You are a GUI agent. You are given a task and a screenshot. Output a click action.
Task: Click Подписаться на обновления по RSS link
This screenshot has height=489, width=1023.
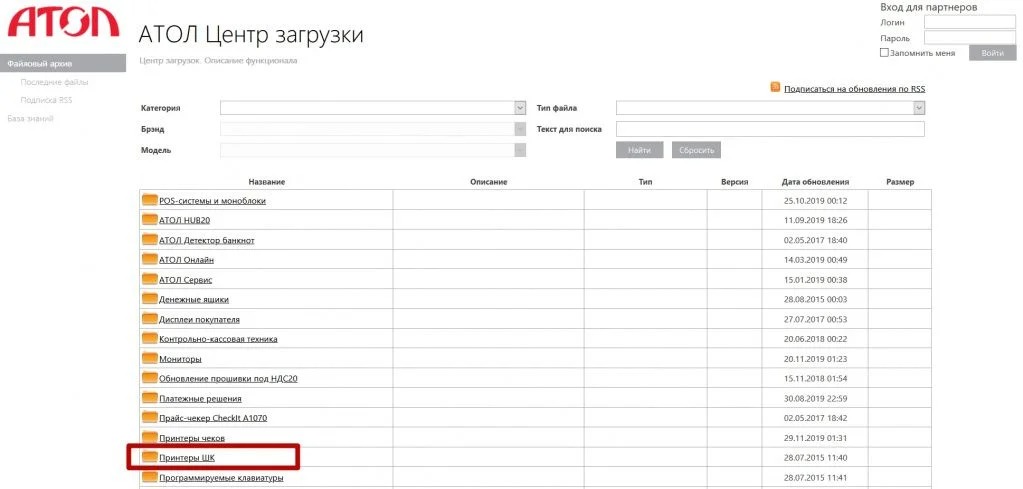point(855,89)
